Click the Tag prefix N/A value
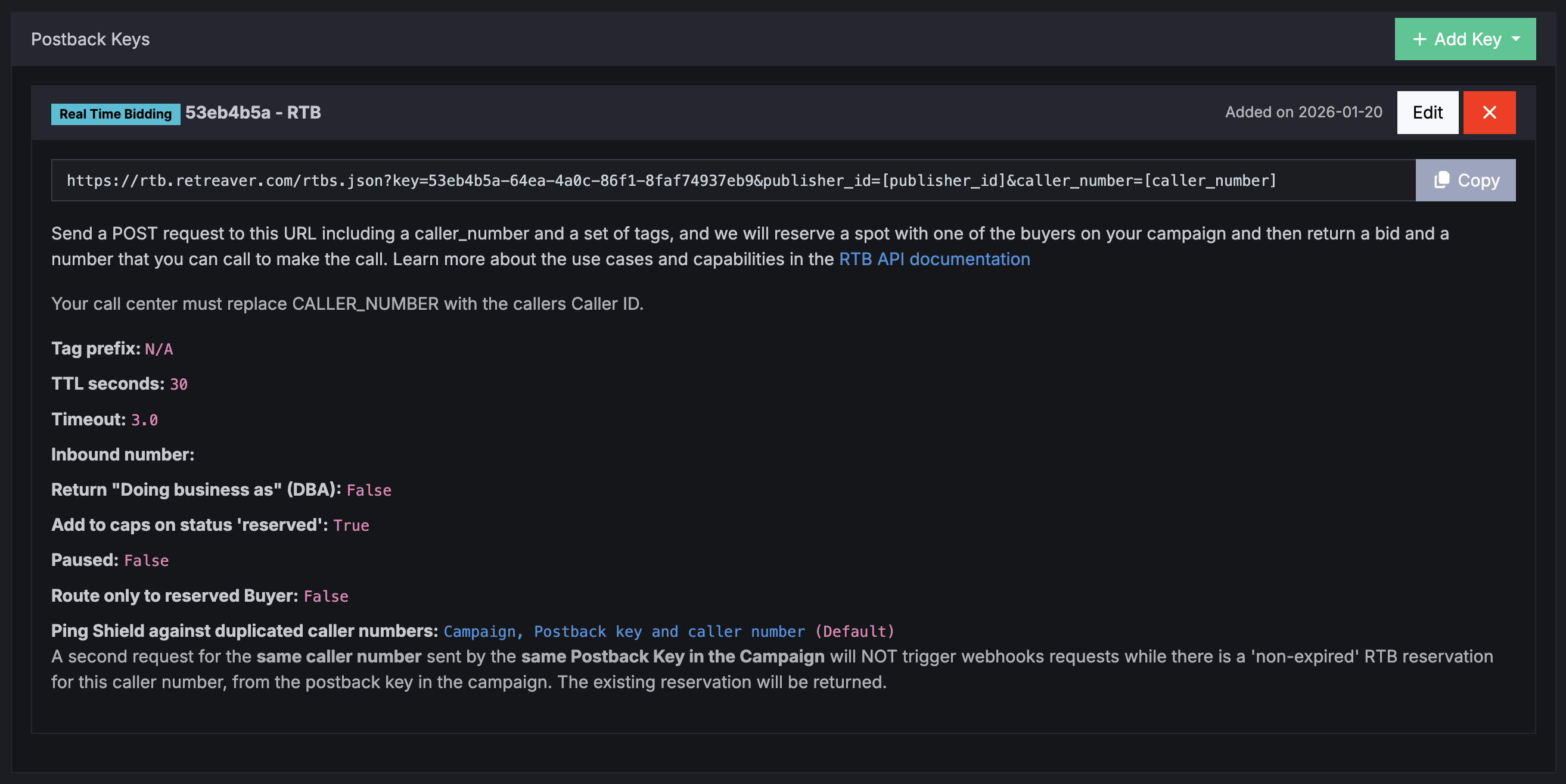Image resolution: width=1566 pixels, height=784 pixels. pos(159,349)
